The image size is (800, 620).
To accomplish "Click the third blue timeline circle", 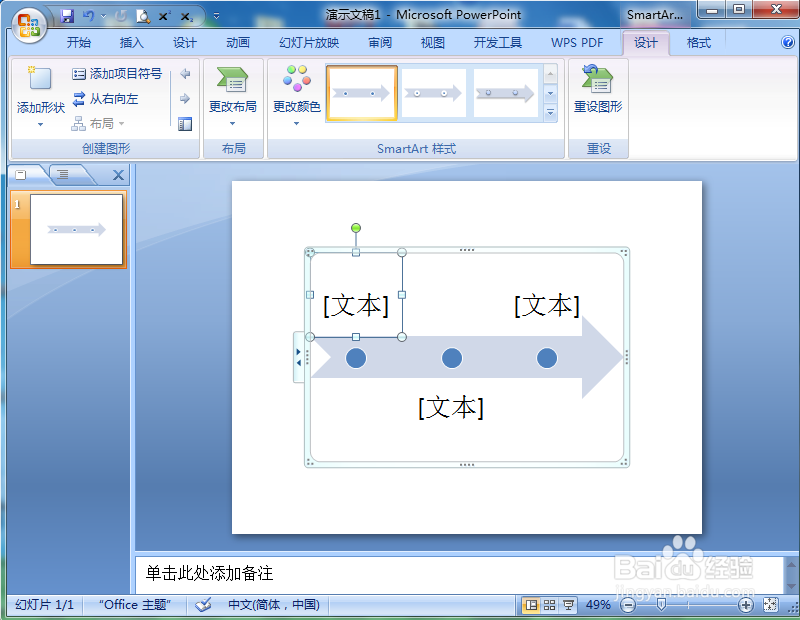I will [x=547, y=358].
